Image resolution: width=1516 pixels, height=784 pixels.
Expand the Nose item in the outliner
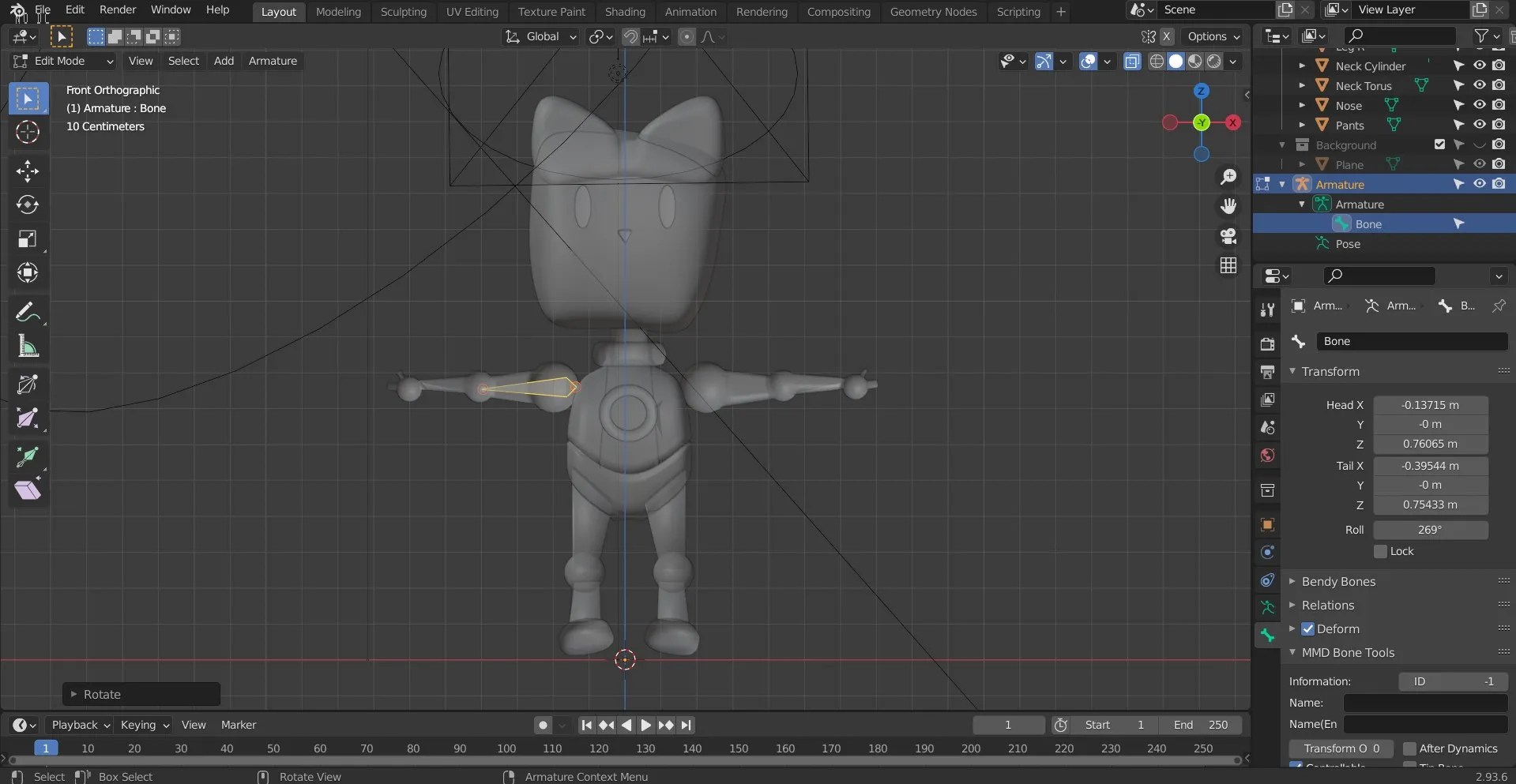pyautogui.click(x=1302, y=105)
